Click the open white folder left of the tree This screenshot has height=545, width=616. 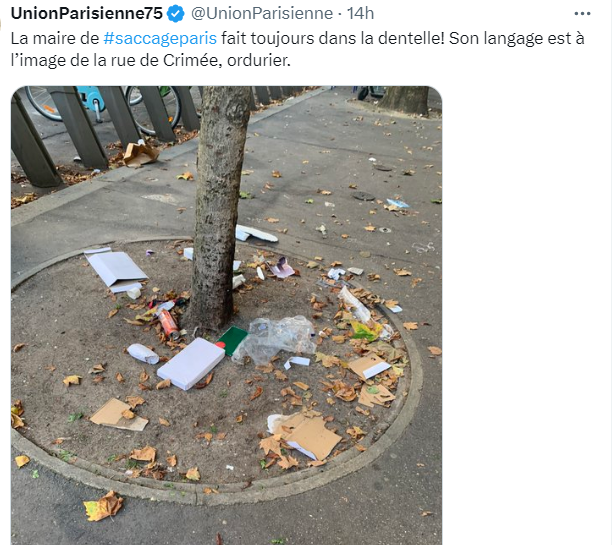tap(116, 270)
